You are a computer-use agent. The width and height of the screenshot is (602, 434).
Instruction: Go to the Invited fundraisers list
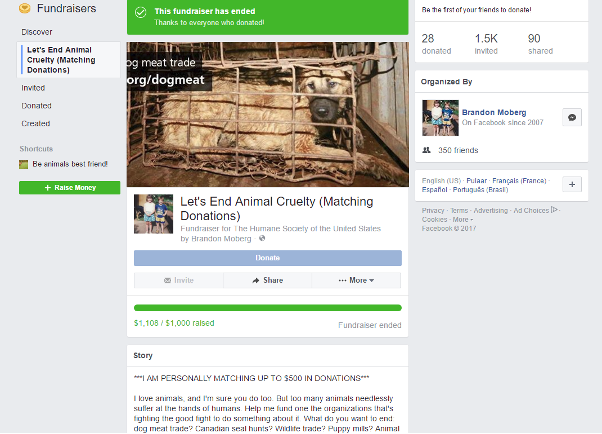[33, 88]
